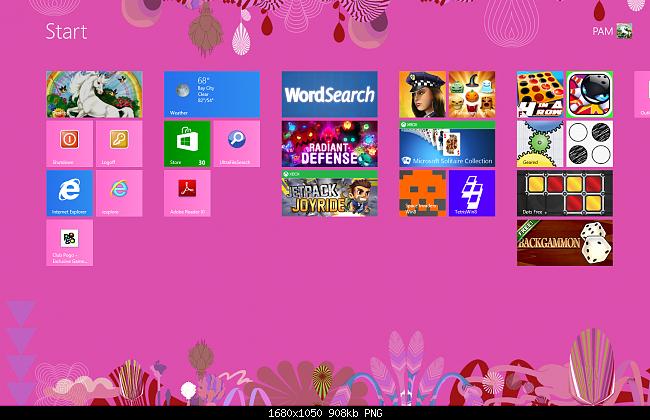Image resolution: width=650 pixels, height=420 pixels.
Task: Open the black and white circles tile
Action: pyautogui.click(x=589, y=144)
